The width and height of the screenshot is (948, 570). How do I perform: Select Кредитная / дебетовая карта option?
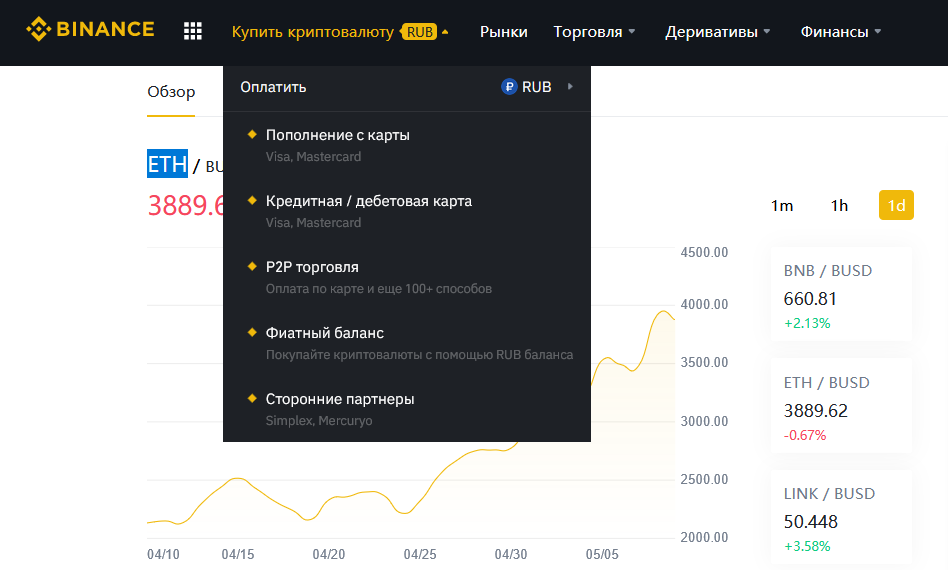[369, 201]
